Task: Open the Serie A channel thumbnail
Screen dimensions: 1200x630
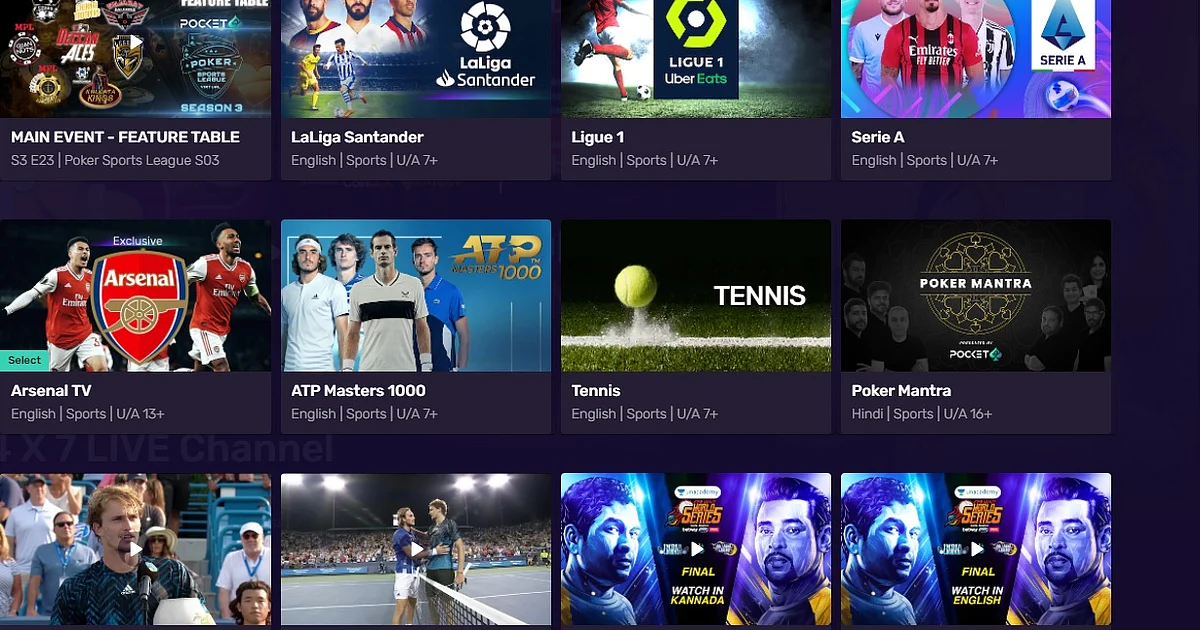Action: point(976,59)
